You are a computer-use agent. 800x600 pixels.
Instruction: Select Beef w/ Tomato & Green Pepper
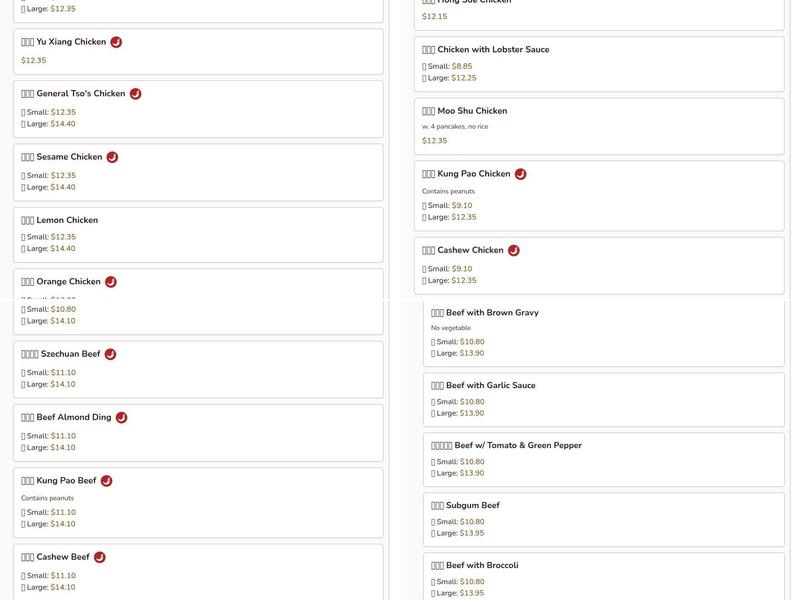(604, 460)
